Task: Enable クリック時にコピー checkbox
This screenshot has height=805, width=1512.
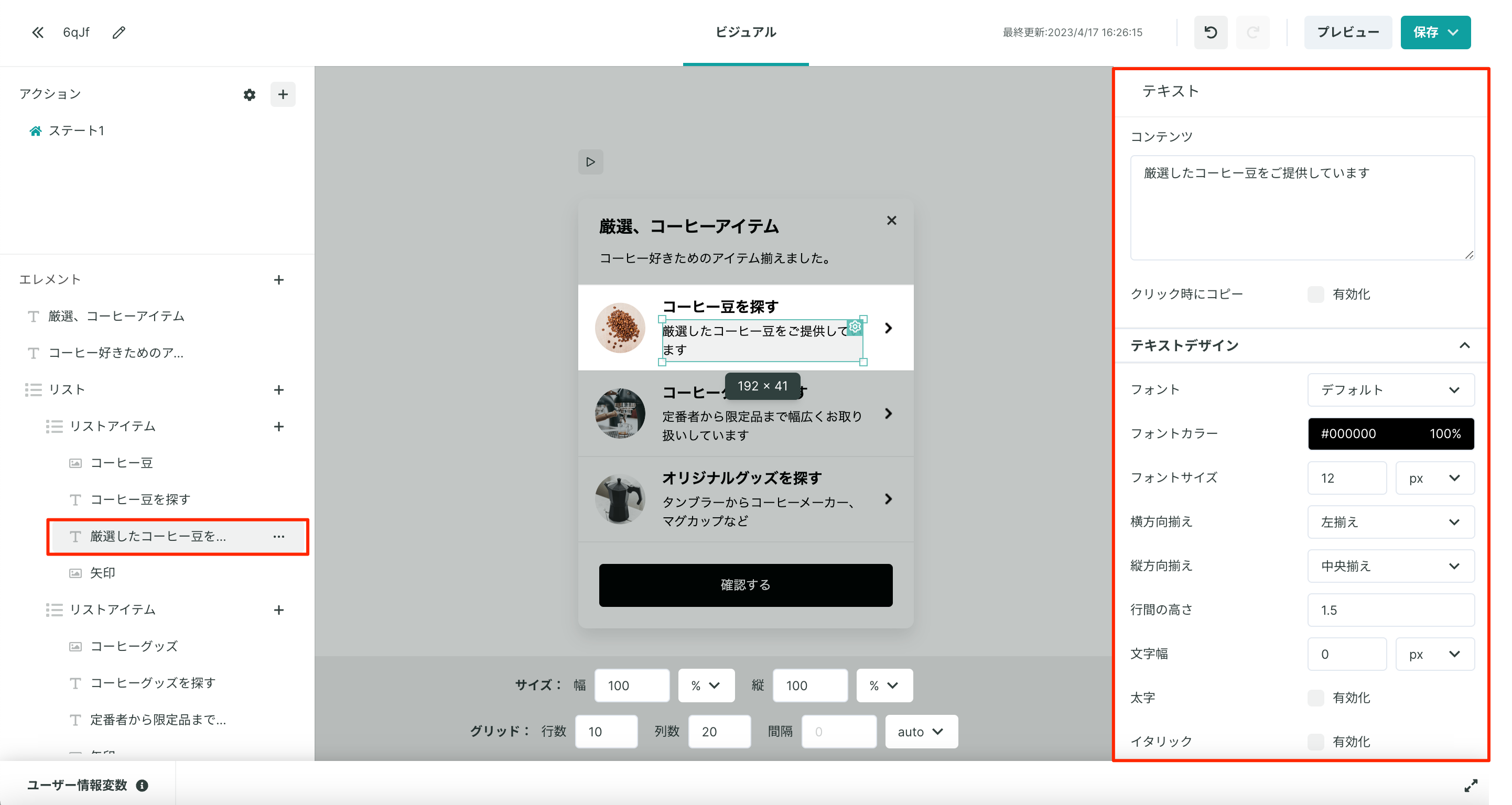Action: [1316, 294]
